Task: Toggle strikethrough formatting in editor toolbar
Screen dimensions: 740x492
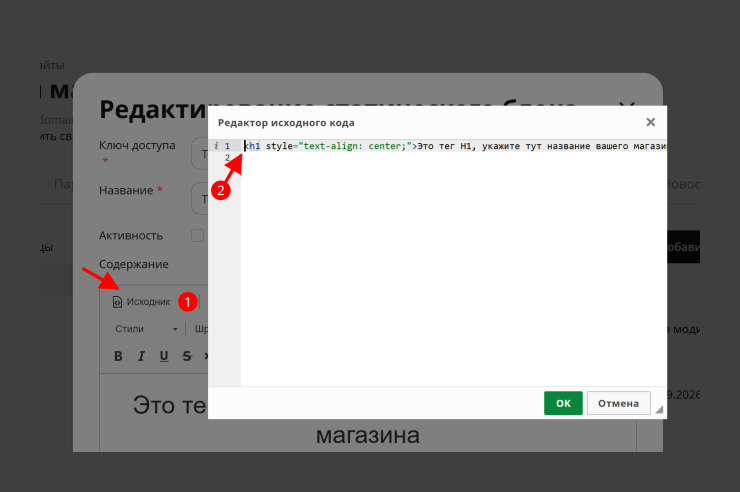Action: (x=187, y=356)
